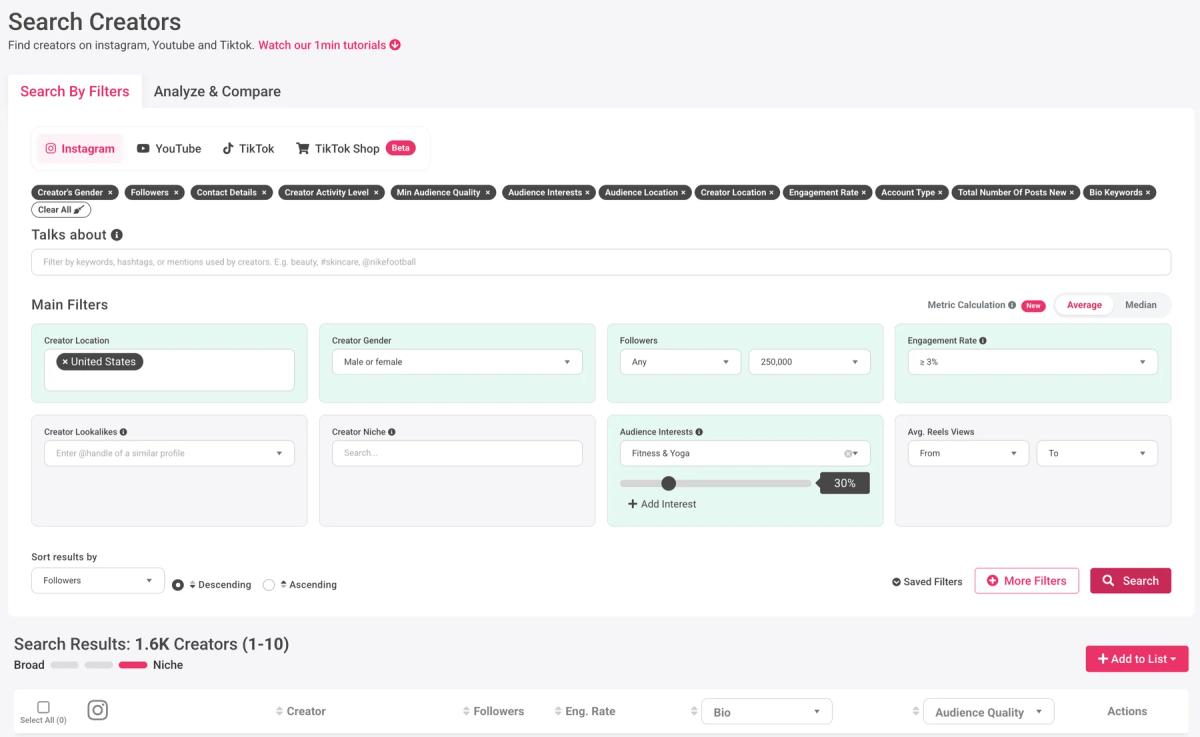Open the Followers maximum 250,000 dropdown

[809, 362]
